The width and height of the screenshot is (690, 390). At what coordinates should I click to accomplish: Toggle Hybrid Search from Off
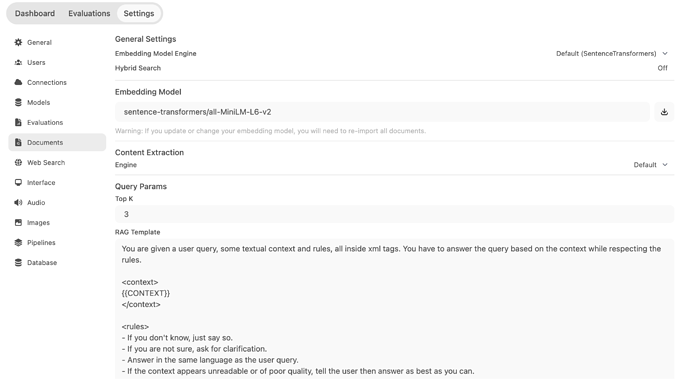point(662,68)
